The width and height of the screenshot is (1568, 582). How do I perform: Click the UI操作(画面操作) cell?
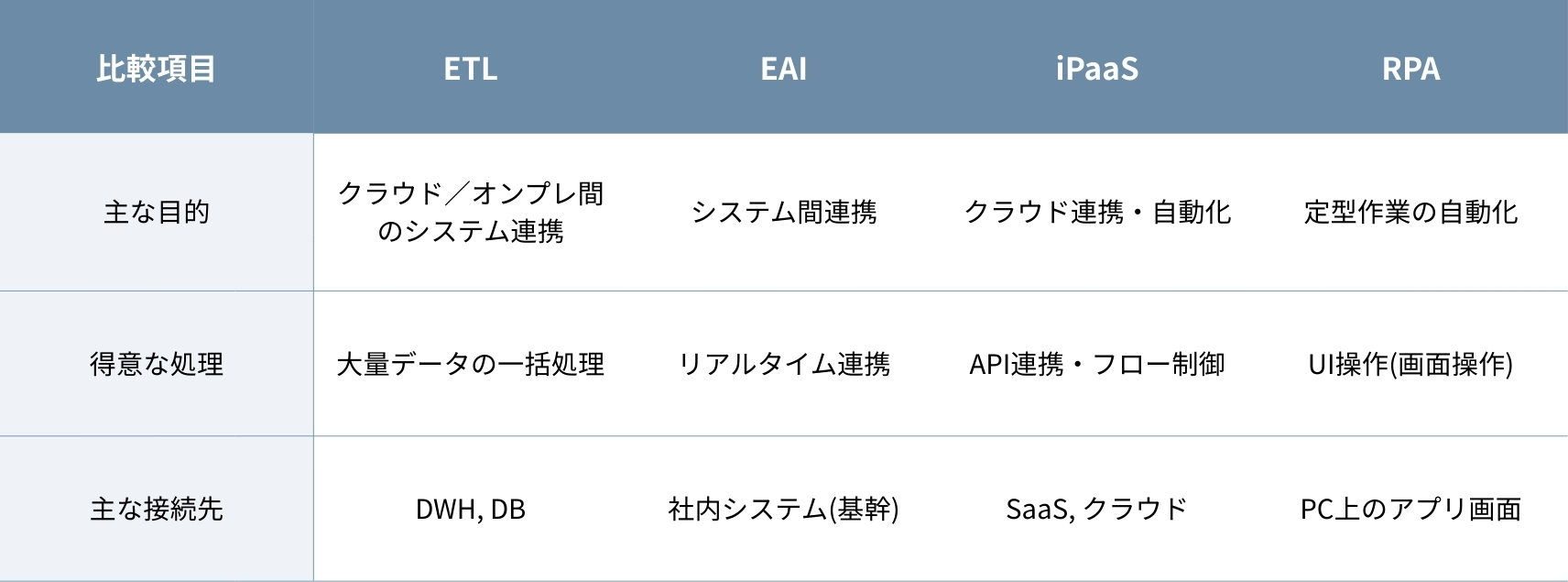(1410, 365)
